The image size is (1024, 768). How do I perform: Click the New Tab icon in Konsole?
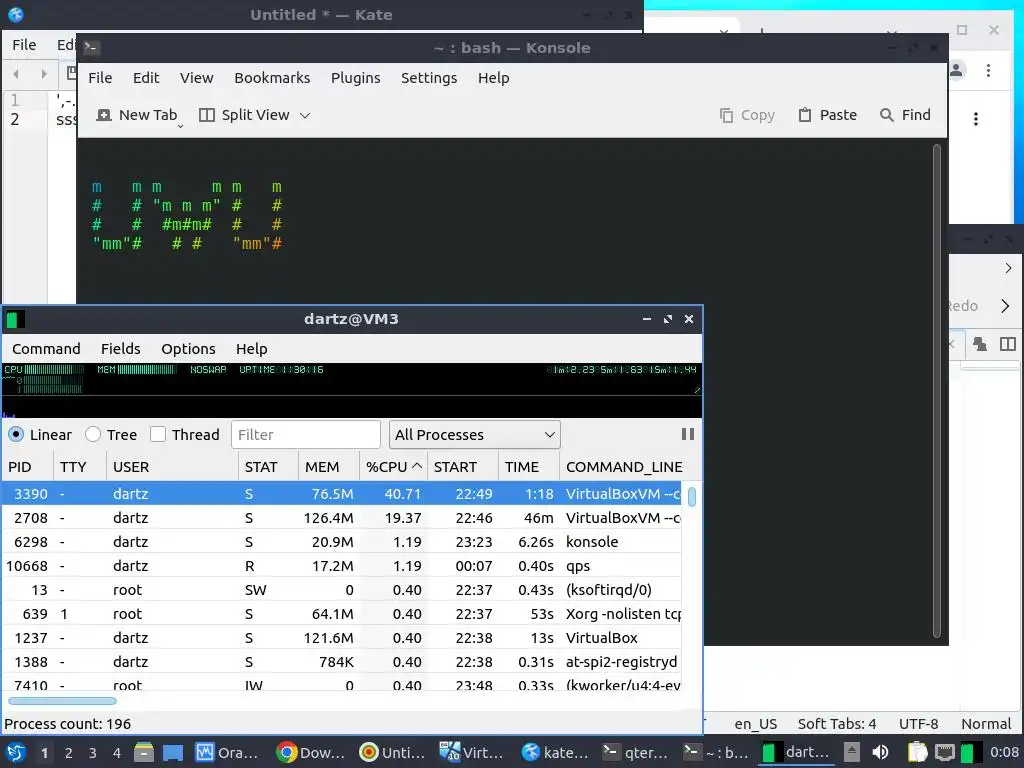pos(104,115)
